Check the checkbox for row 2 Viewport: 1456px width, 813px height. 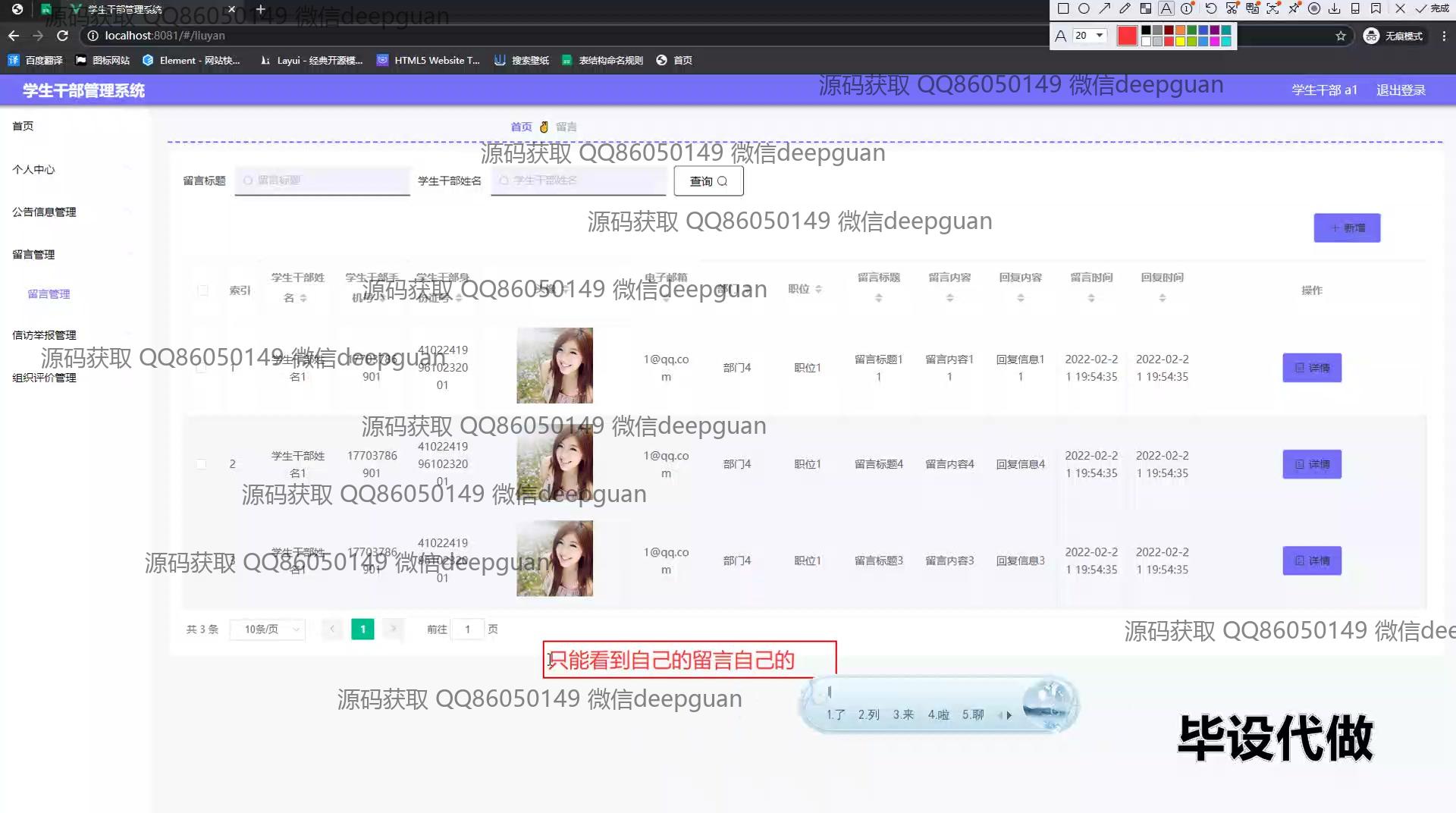[x=201, y=464]
